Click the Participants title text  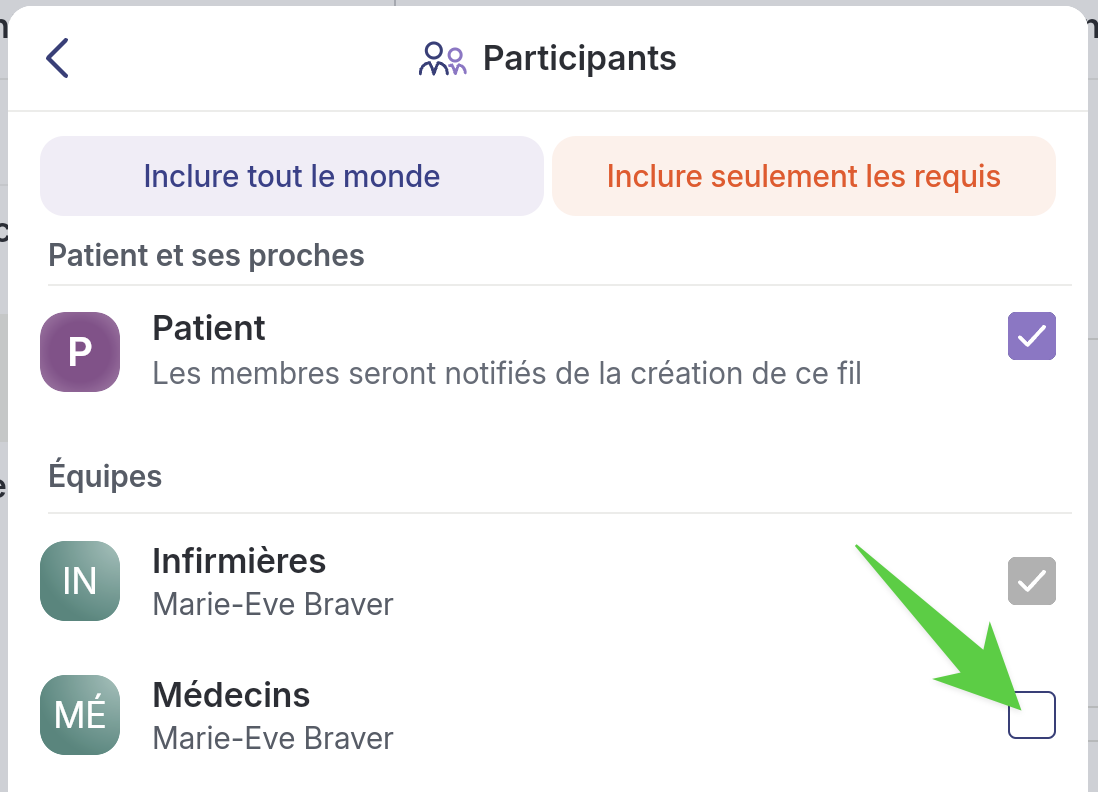coord(579,58)
